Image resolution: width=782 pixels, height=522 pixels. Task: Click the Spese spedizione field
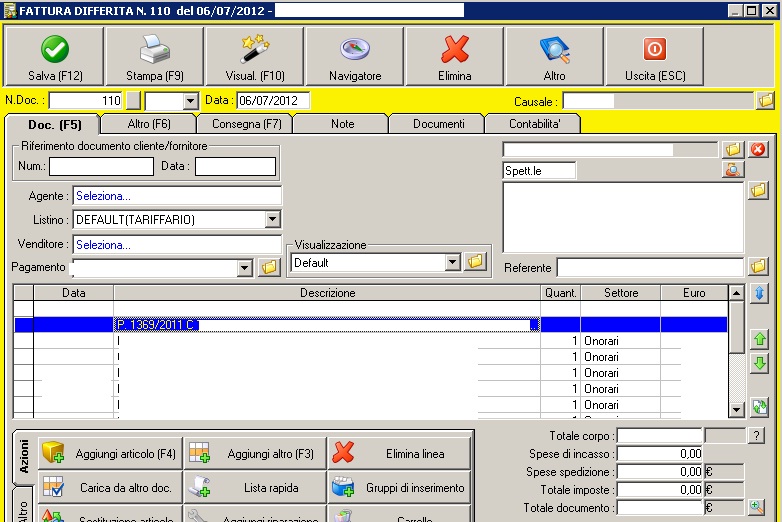(660, 472)
